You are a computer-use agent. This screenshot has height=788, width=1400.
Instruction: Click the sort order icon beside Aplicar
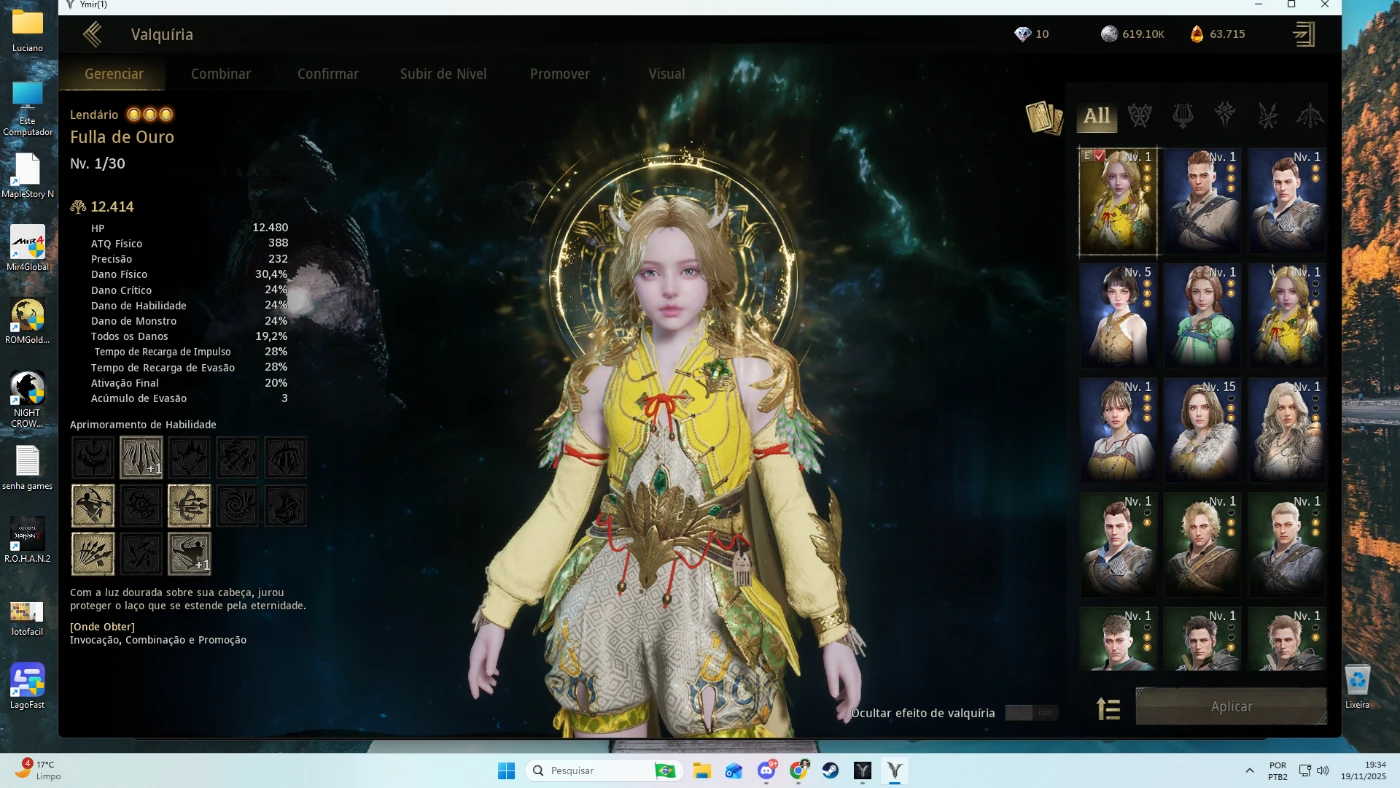tap(1108, 708)
